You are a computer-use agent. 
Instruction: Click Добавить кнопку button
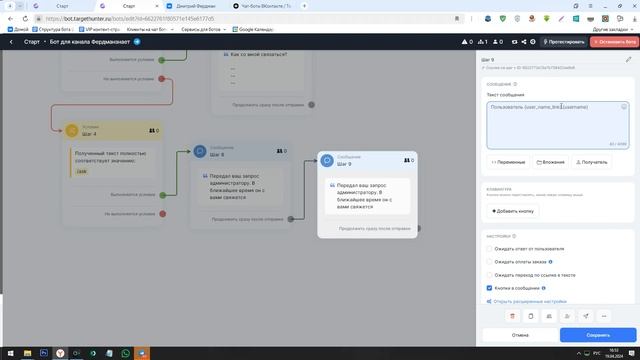513,211
